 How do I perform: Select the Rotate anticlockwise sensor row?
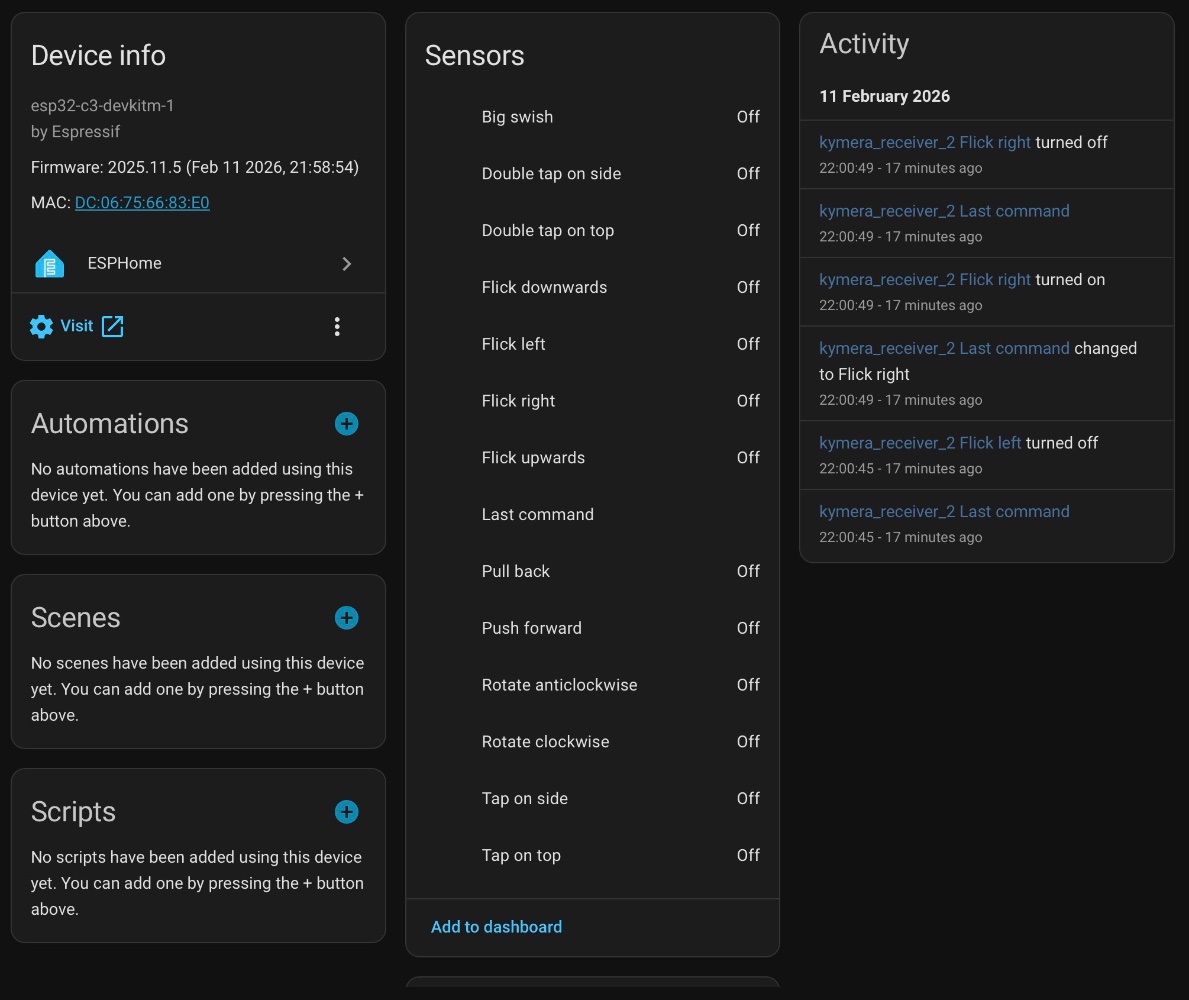pyautogui.click(x=591, y=685)
